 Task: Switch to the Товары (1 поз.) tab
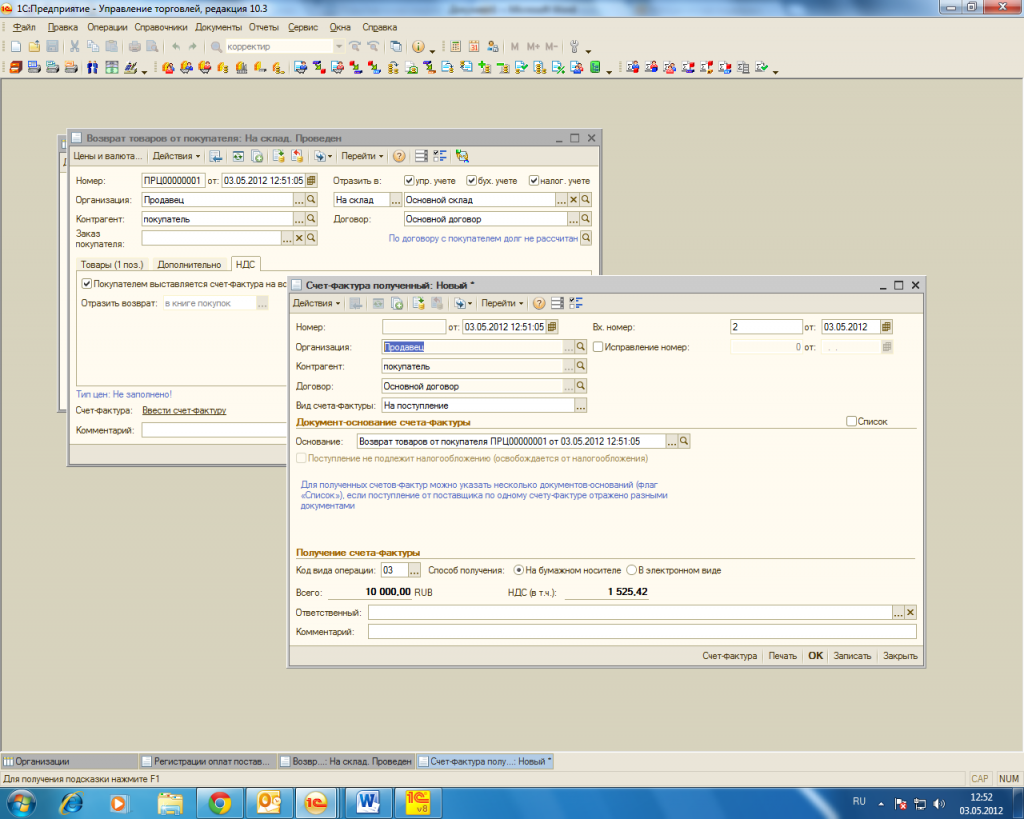[112, 264]
